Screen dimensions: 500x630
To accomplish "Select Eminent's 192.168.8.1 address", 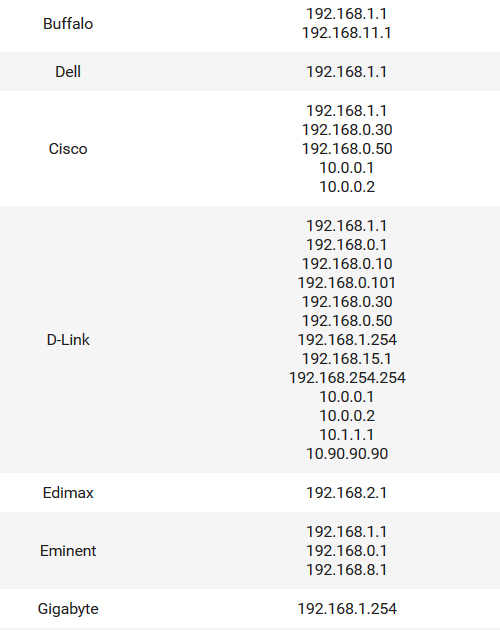I will click(347, 570).
